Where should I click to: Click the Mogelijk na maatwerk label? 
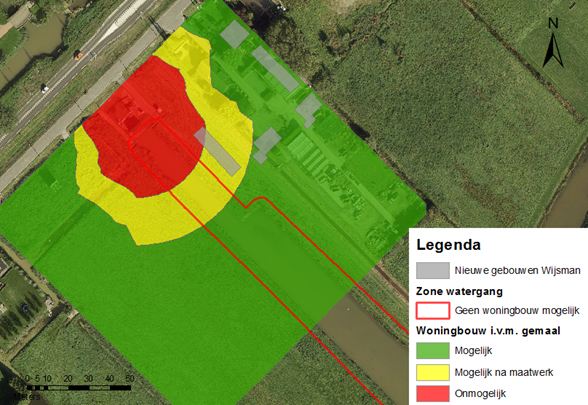(x=504, y=372)
